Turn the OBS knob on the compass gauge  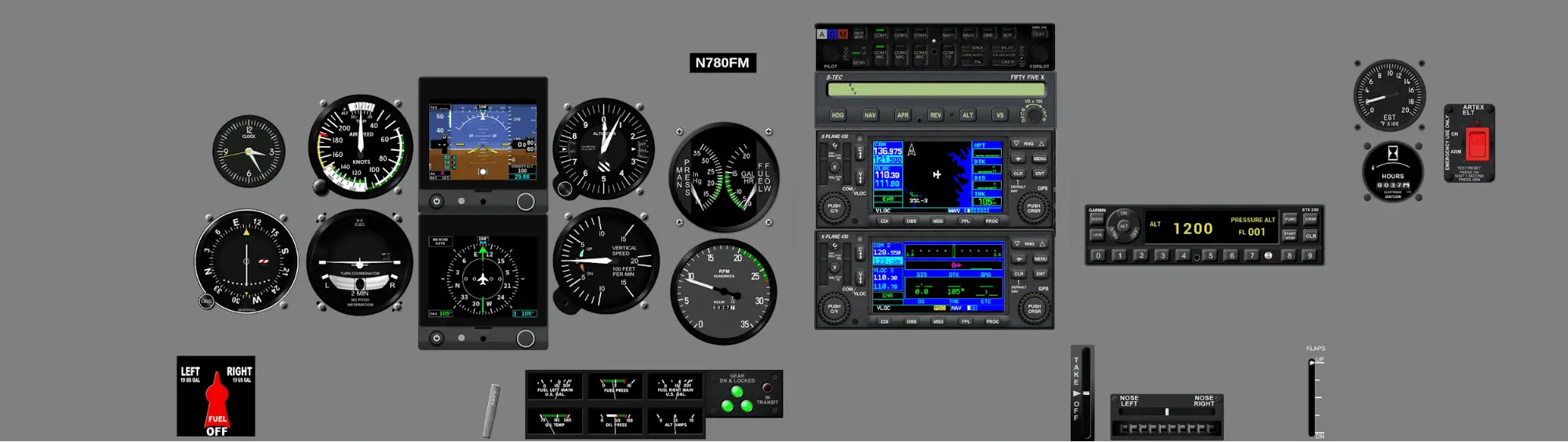pyautogui.click(x=206, y=301)
